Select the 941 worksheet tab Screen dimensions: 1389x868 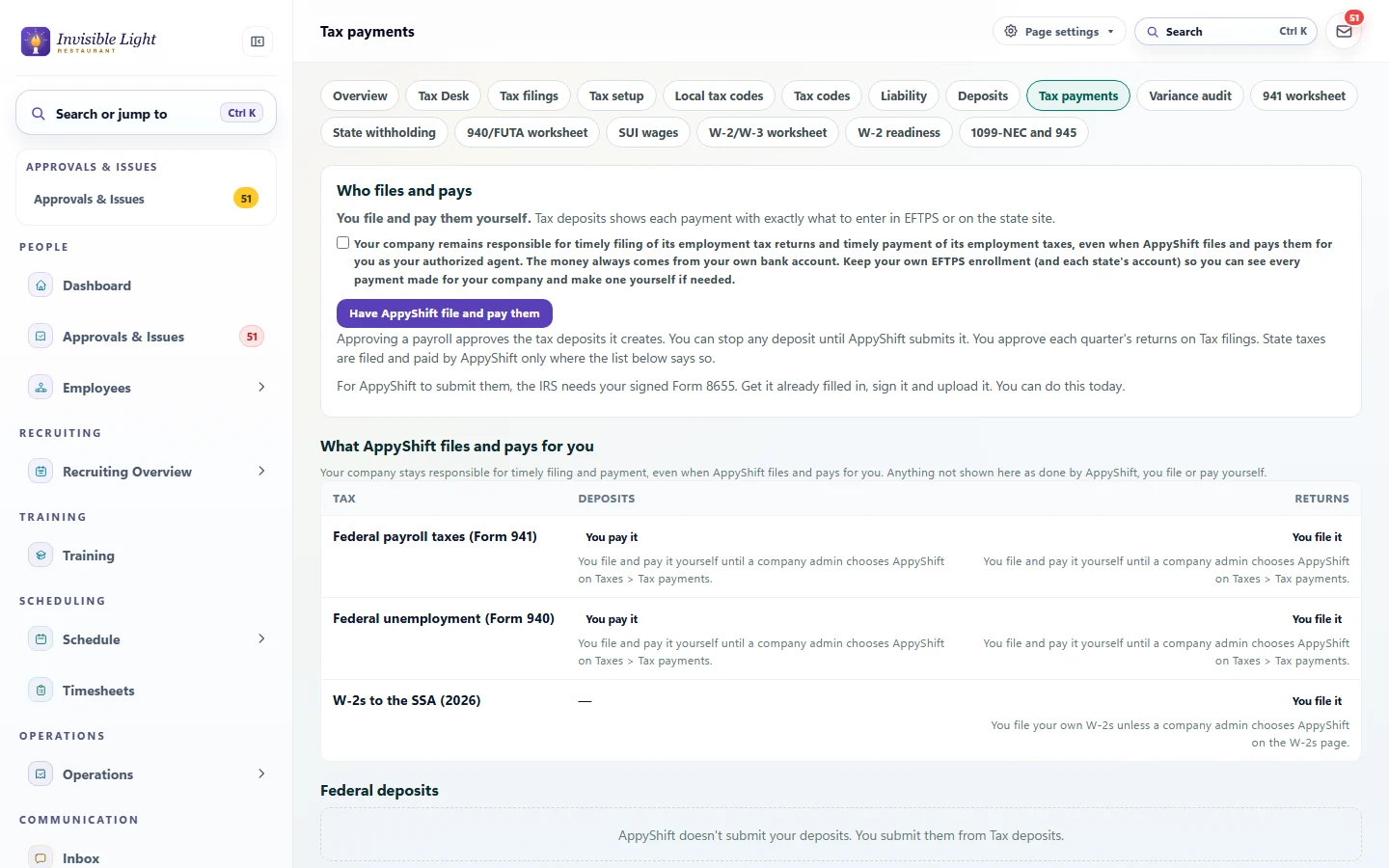(1304, 95)
